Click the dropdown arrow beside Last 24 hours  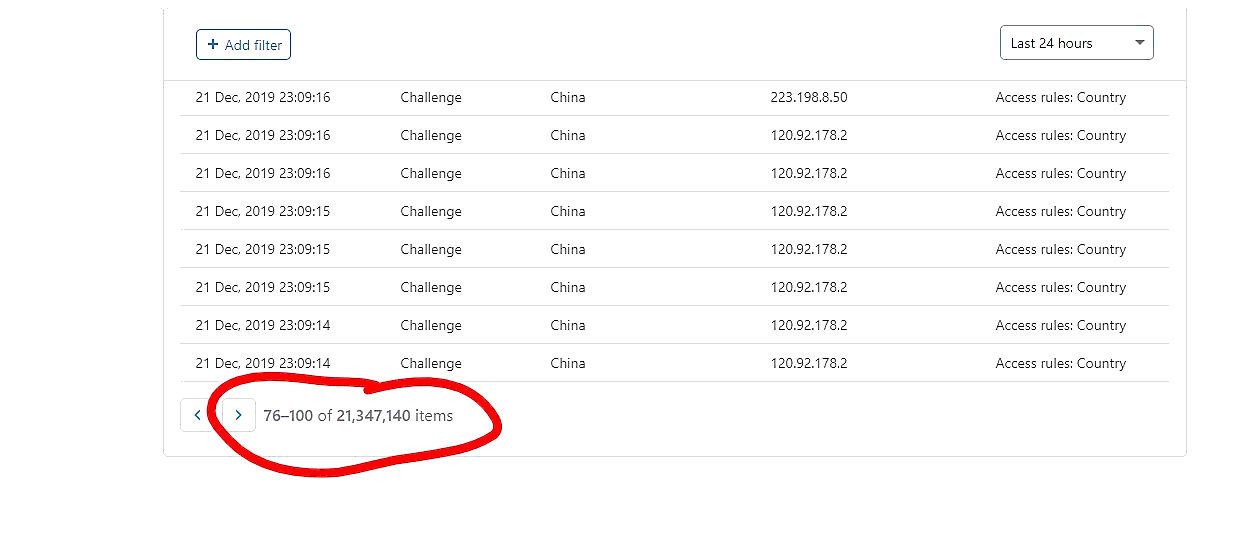tap(1139, 43)
